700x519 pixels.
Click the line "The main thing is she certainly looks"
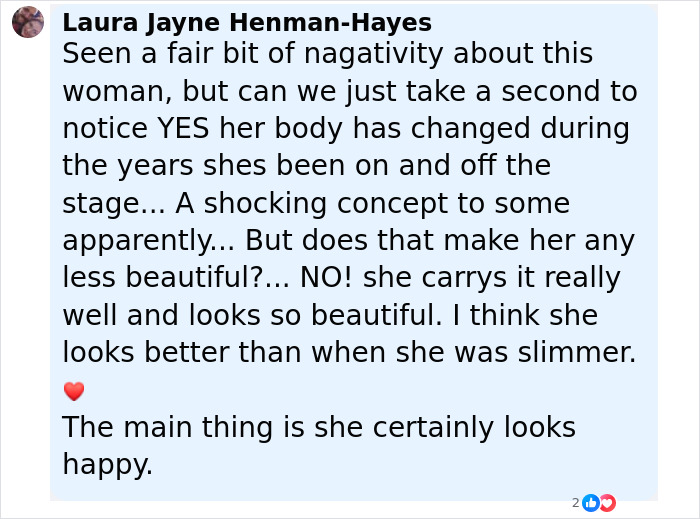[318, 427]
